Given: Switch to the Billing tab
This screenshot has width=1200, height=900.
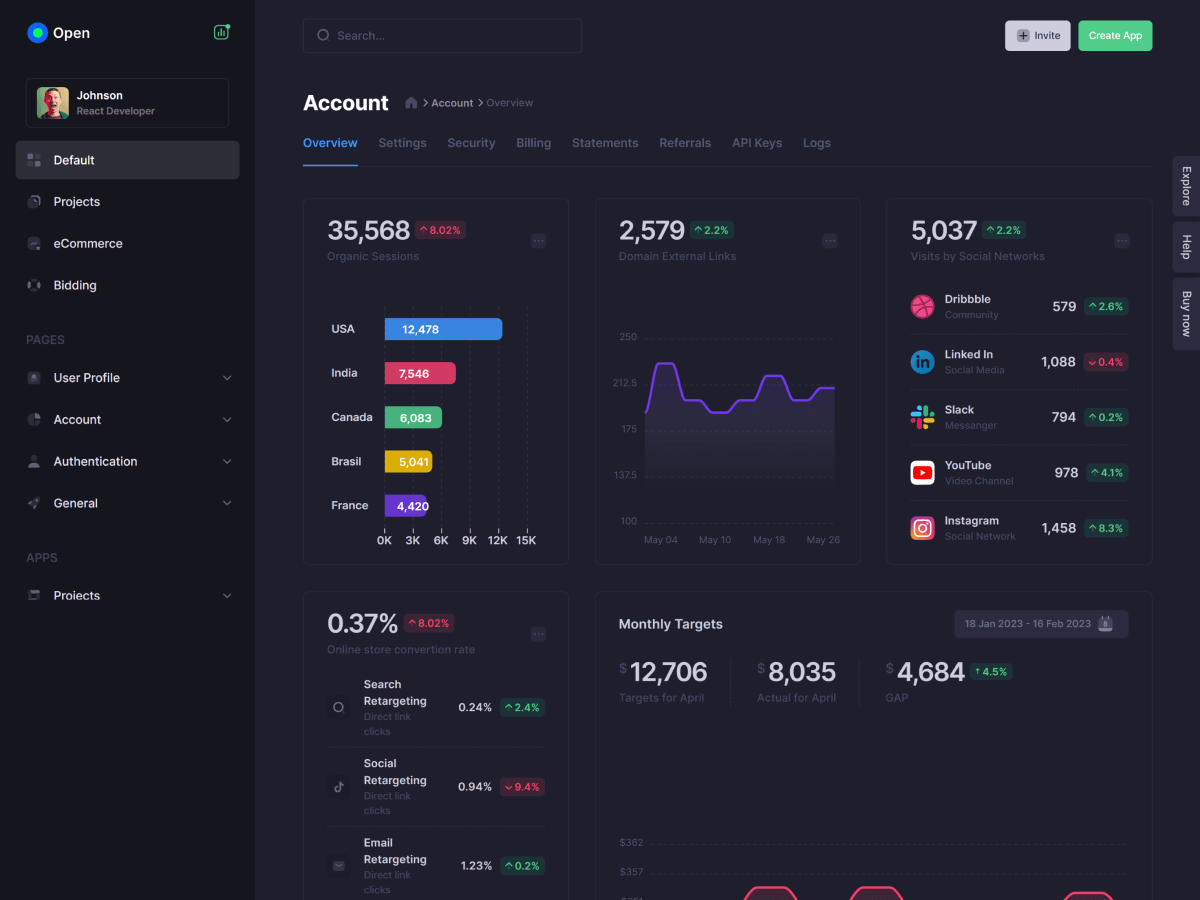Looking at the screenshot, I should pyautogui.click(x=533, y=143).
